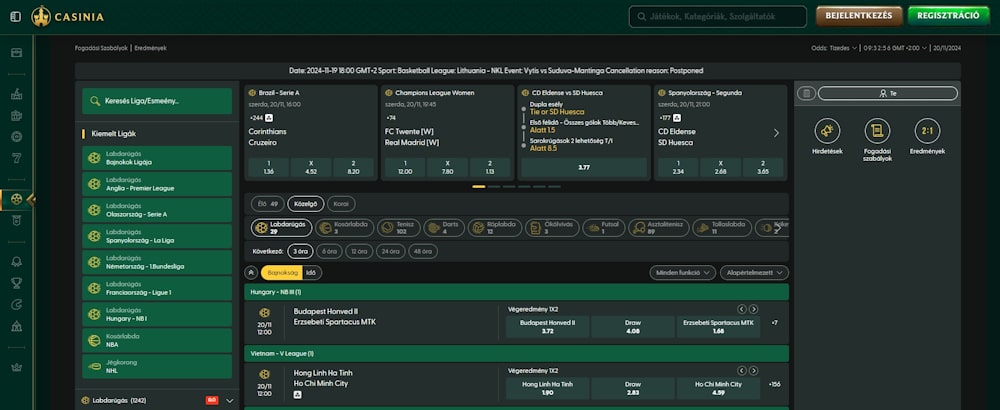Click previous market arrow for Budapest Honved II
This screenshot has width=1000, height=410.
tap(742, 309)
